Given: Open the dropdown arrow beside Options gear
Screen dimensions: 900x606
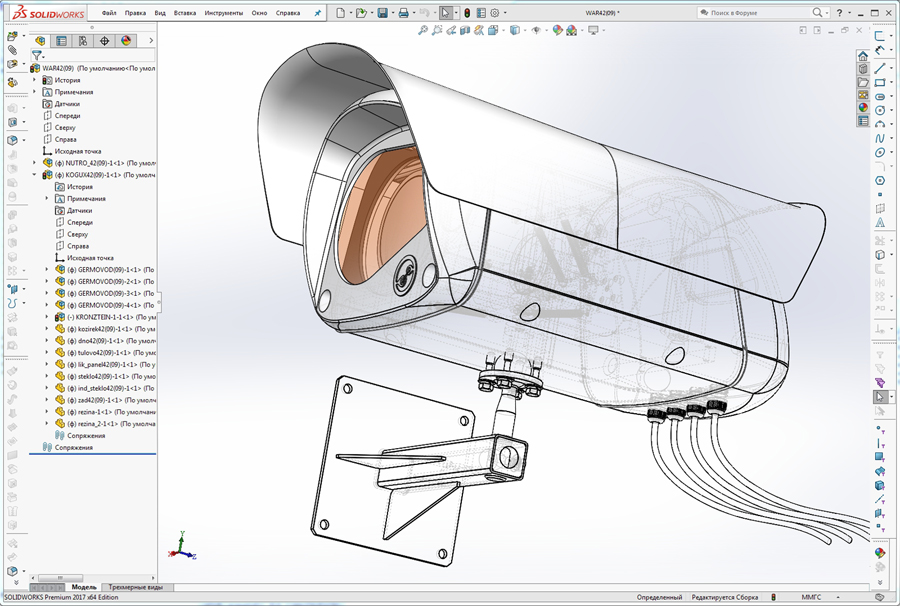Looking at the screenshot, I should coord(505,13).
